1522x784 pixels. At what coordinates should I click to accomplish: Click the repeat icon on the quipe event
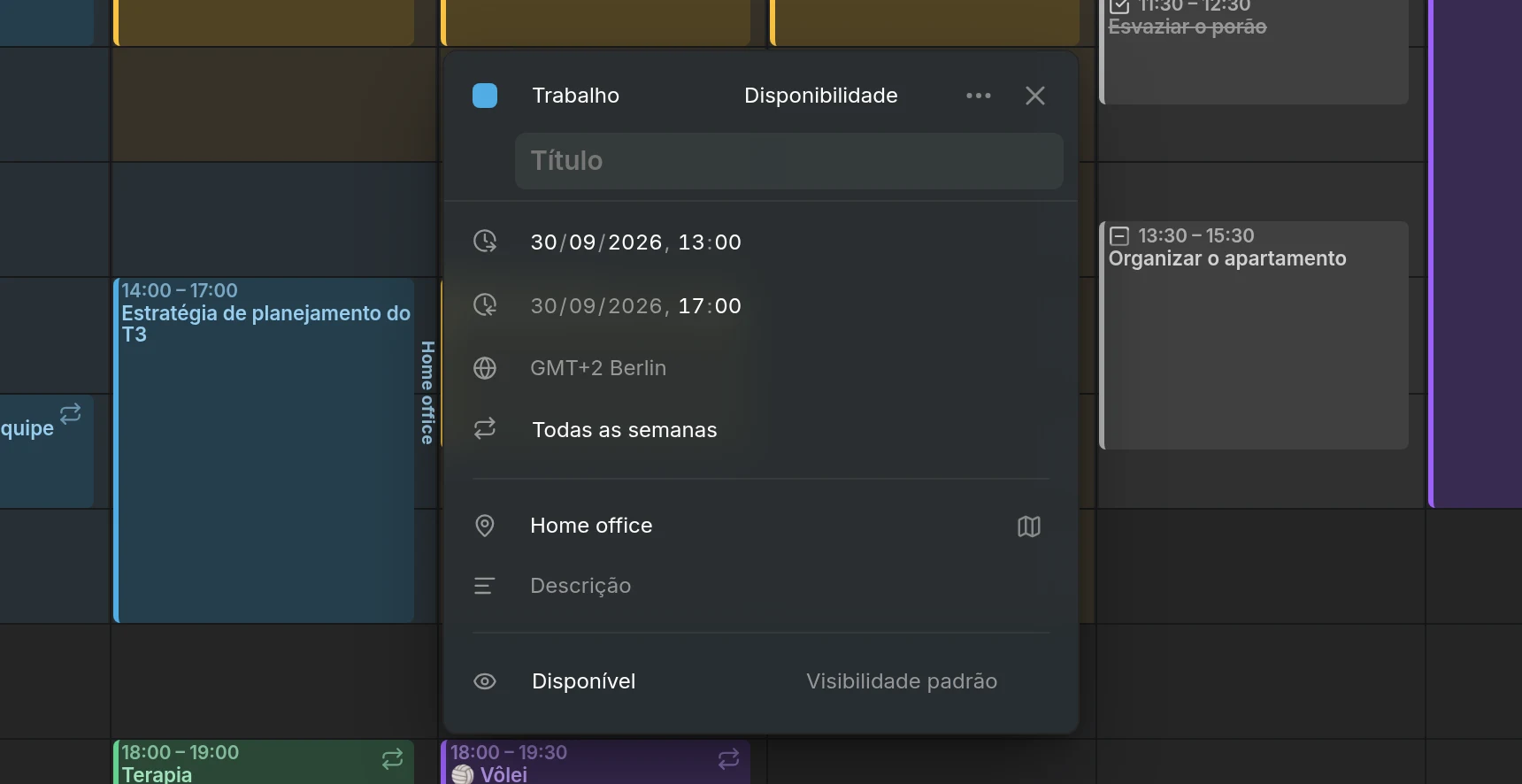coord(70,413)
